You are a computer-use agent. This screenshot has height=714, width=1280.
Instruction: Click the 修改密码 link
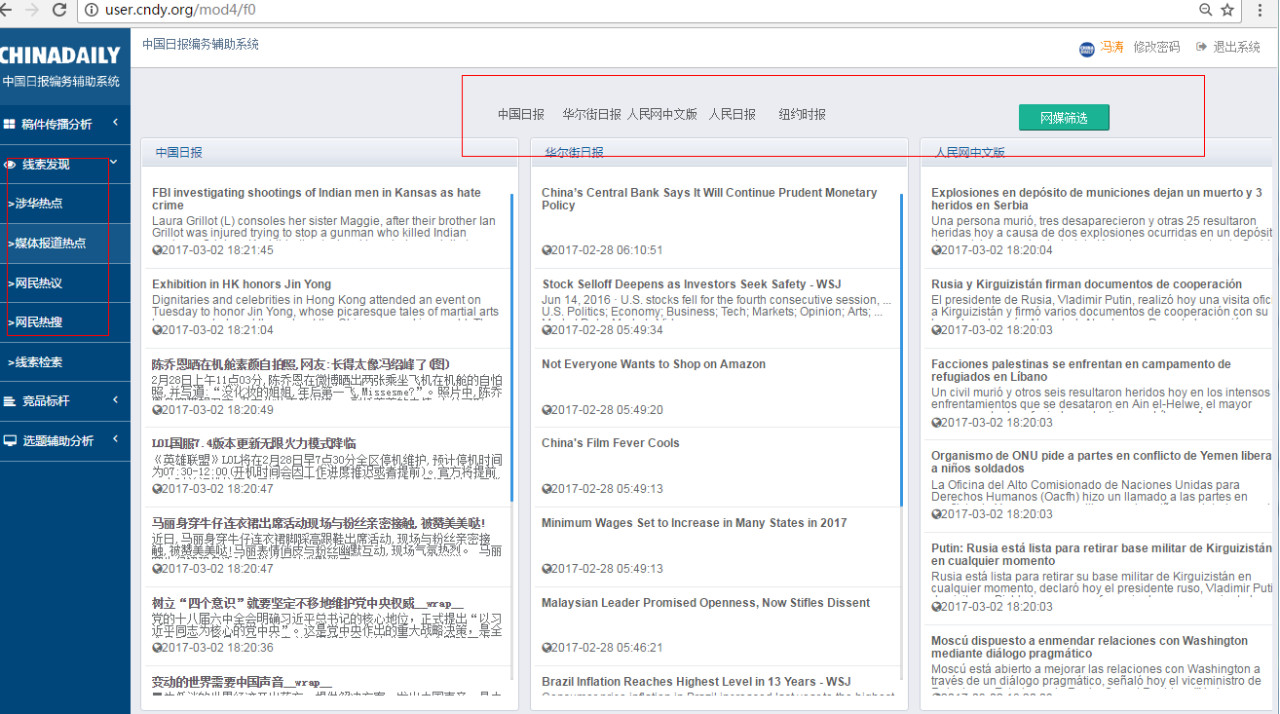[1157, 47]
